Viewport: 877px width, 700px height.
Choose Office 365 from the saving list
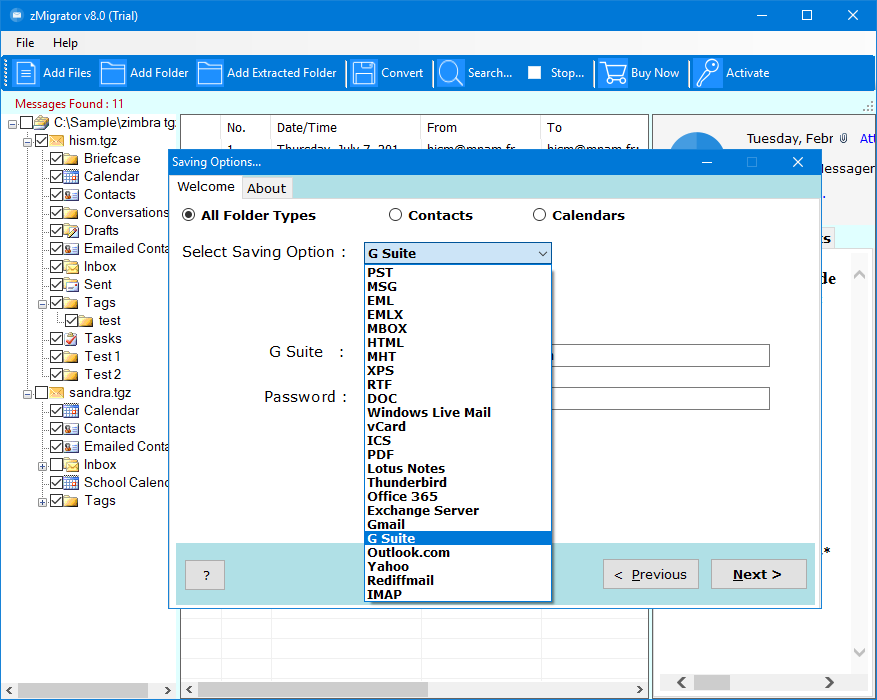coord(458,496)
